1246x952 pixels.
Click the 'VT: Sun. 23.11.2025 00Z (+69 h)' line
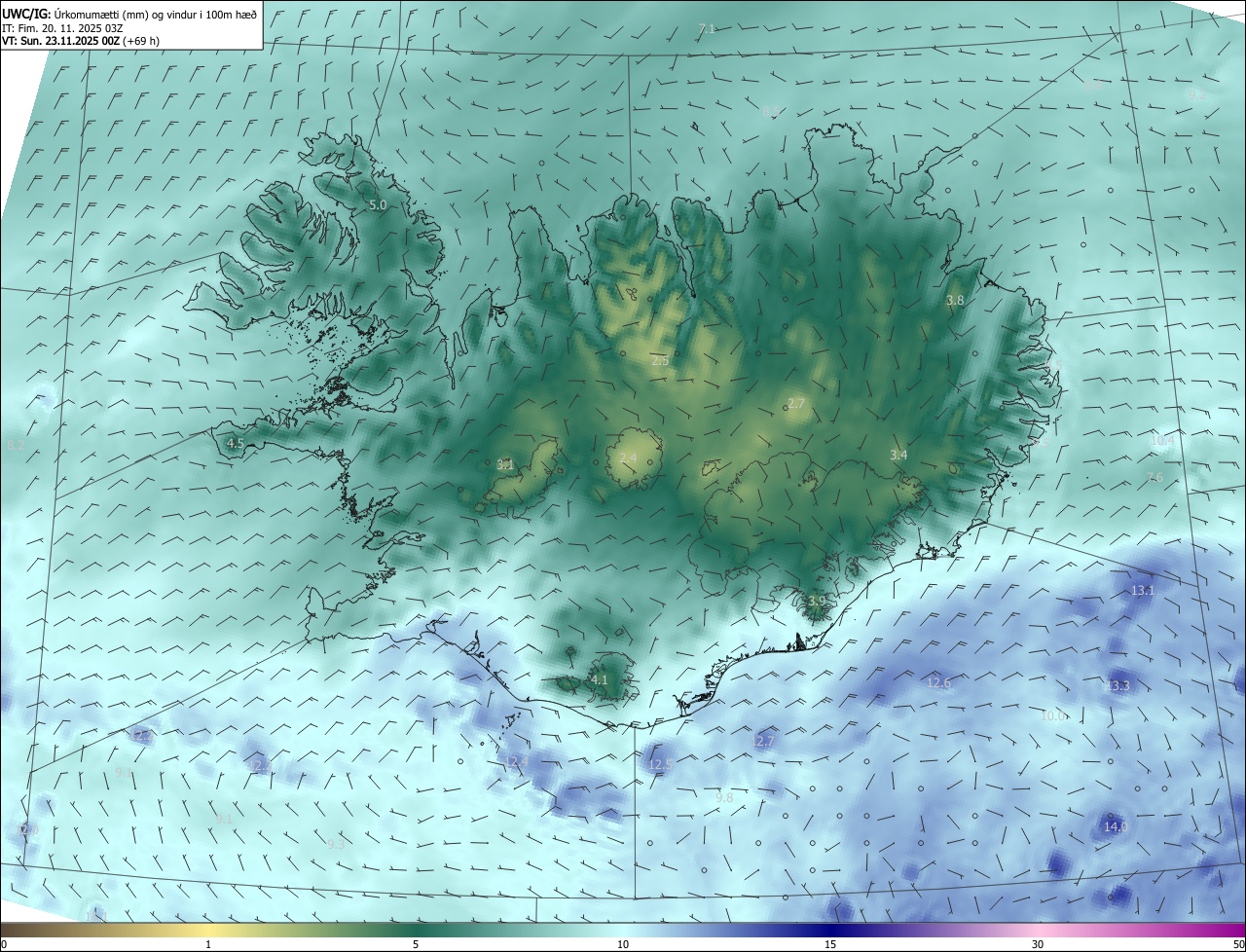(x=81, y=41)
